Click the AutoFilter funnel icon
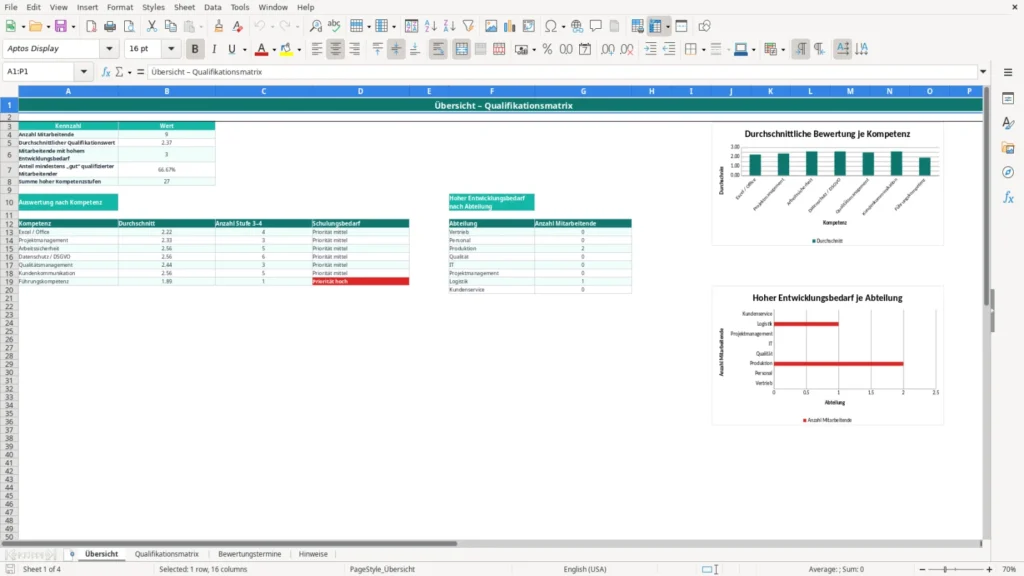 (468, 26)
